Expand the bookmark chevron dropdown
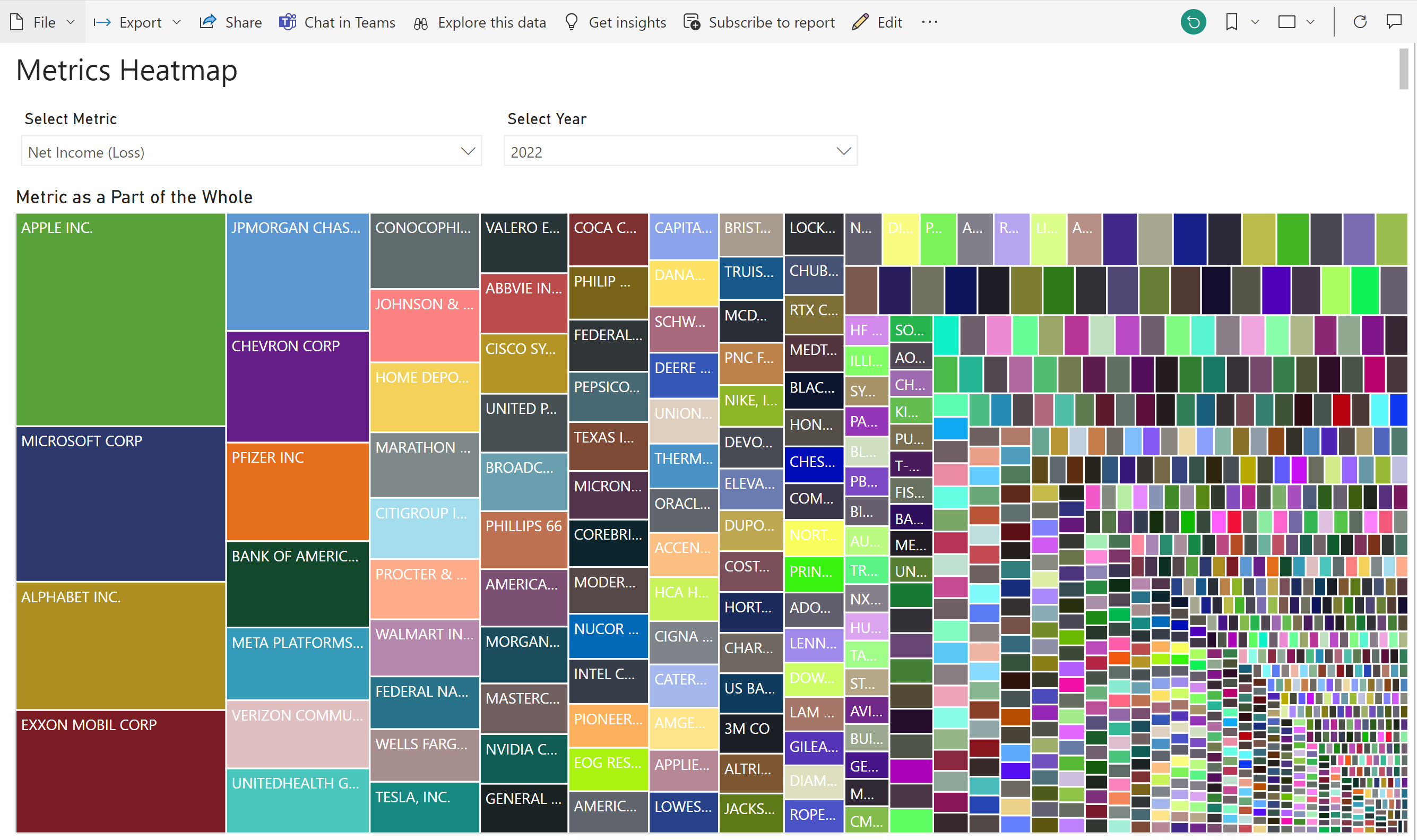 pos(1255,22)
